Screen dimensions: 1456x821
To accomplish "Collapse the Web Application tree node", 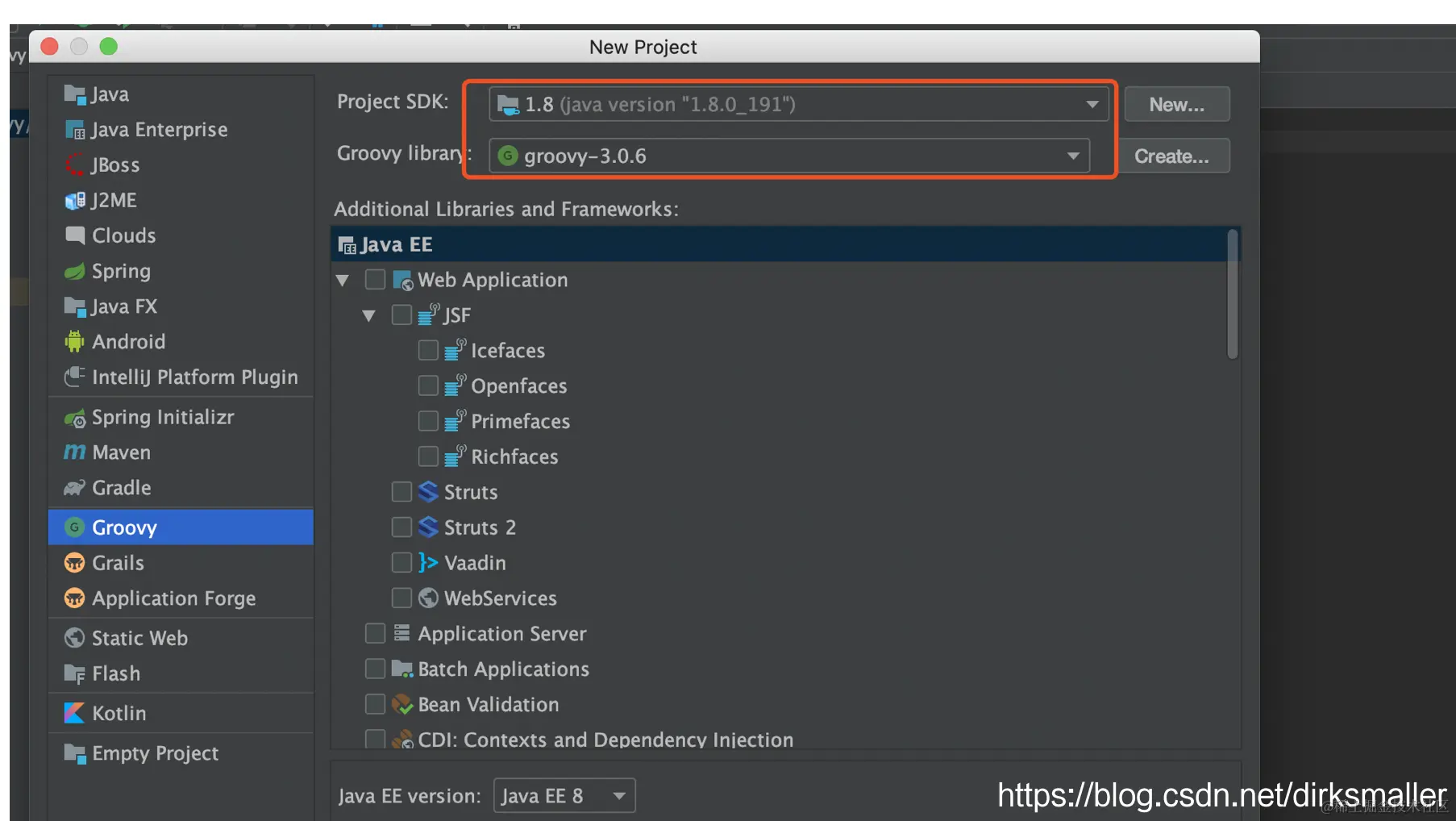I will [x=343, y=281].
